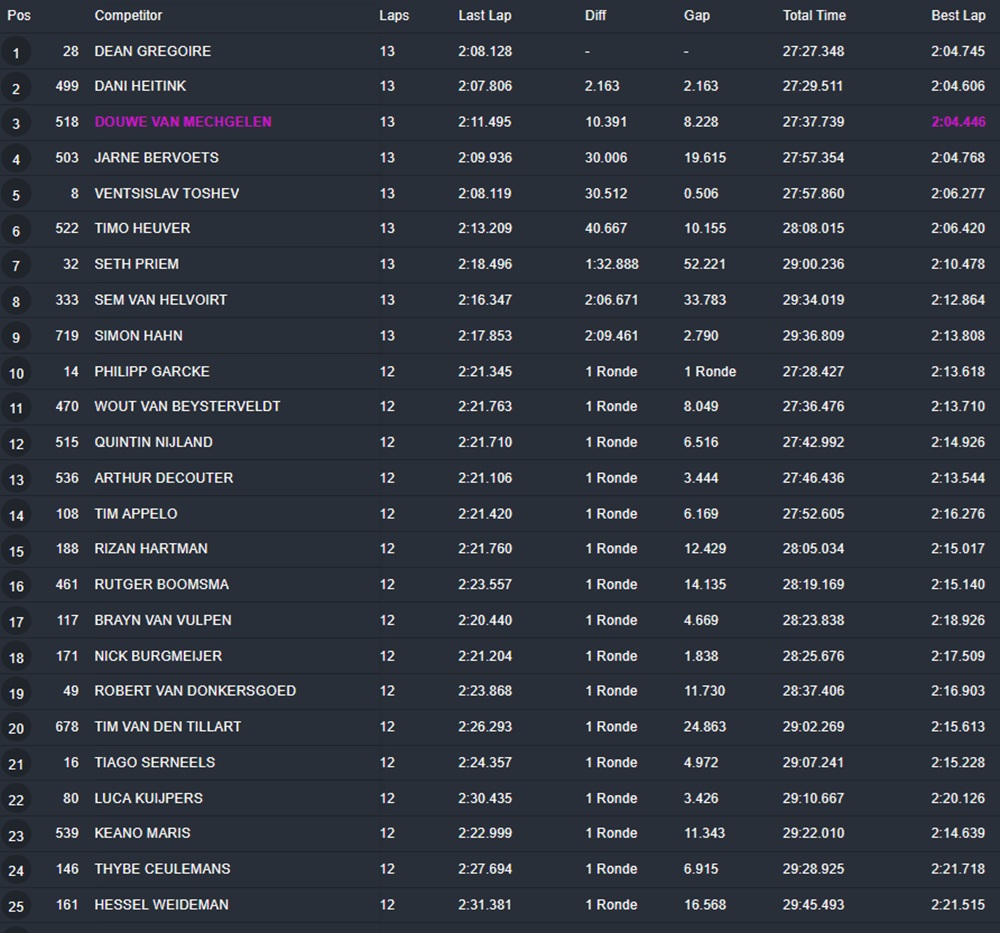The image size is (1000, 933).
Task: Click the position 25 circle badge
Action: tap(16, 907)
